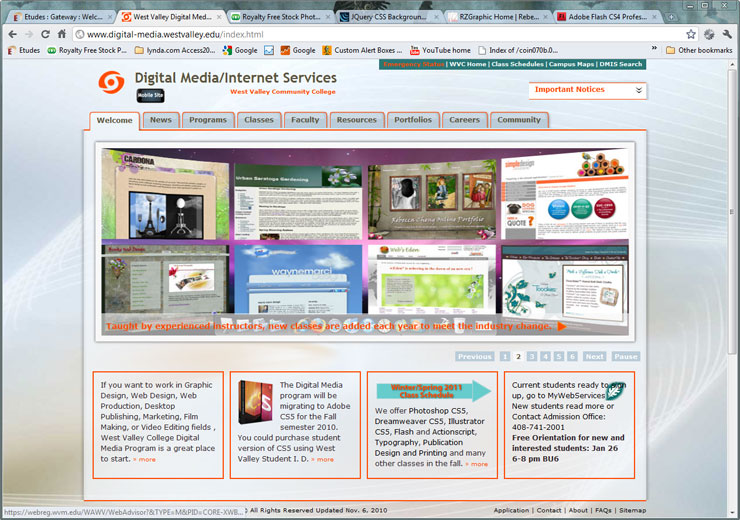This screenshot has width=740, height=520.
Task: Open the DMIS Search link
Action: pyautogui.click(x=621, y=64)
